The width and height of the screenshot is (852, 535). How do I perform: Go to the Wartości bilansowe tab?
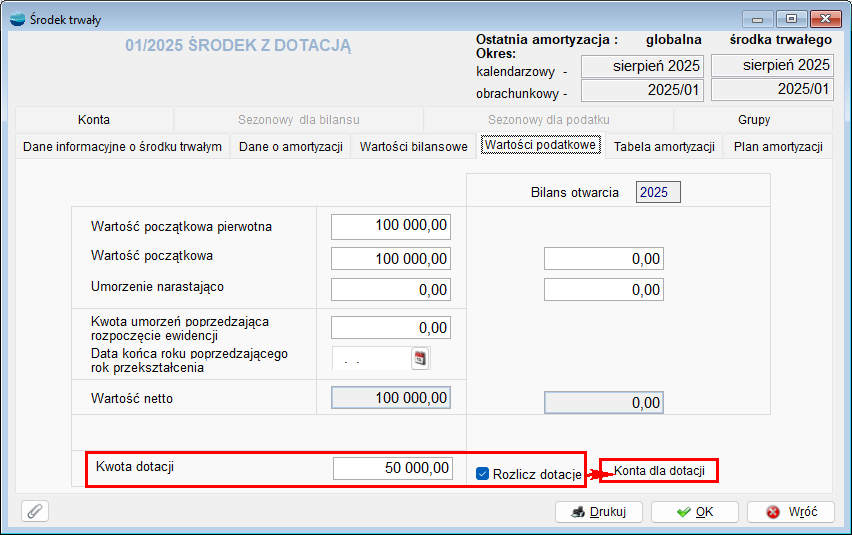coord(413,146)
